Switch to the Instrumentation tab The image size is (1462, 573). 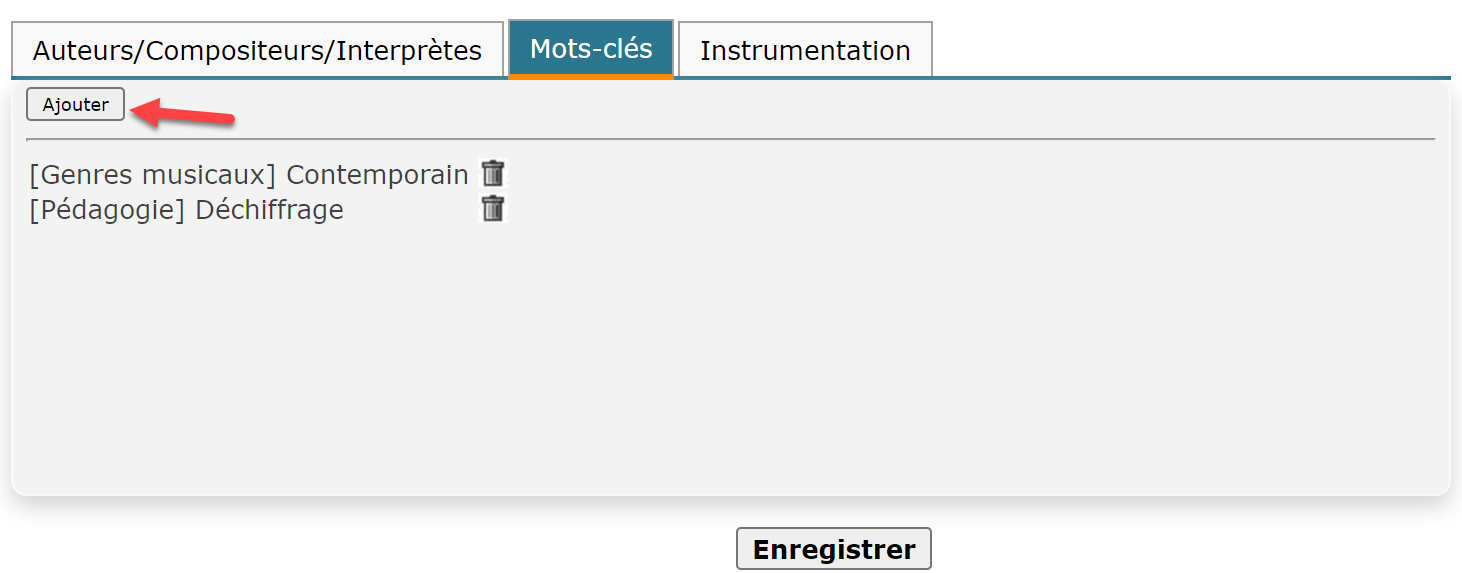point(805,50)
